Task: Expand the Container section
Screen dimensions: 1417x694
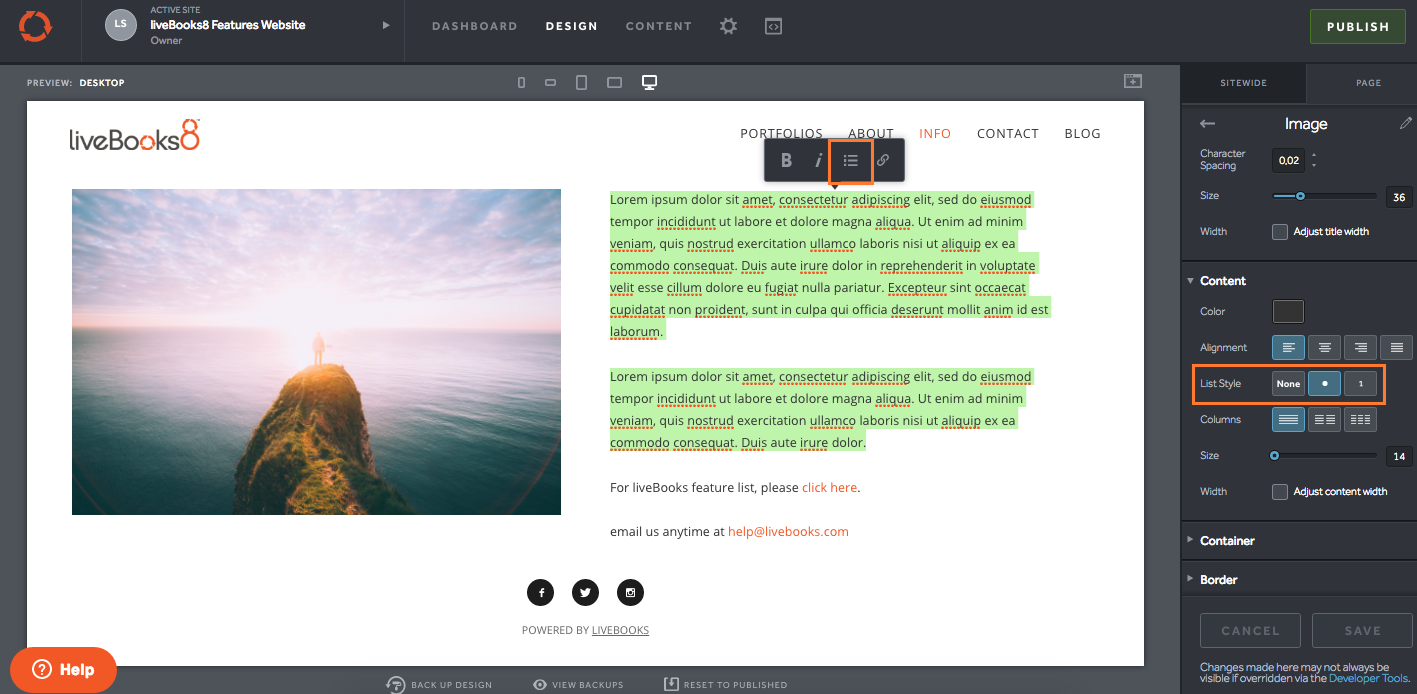Action: [x=1227, y=541]
